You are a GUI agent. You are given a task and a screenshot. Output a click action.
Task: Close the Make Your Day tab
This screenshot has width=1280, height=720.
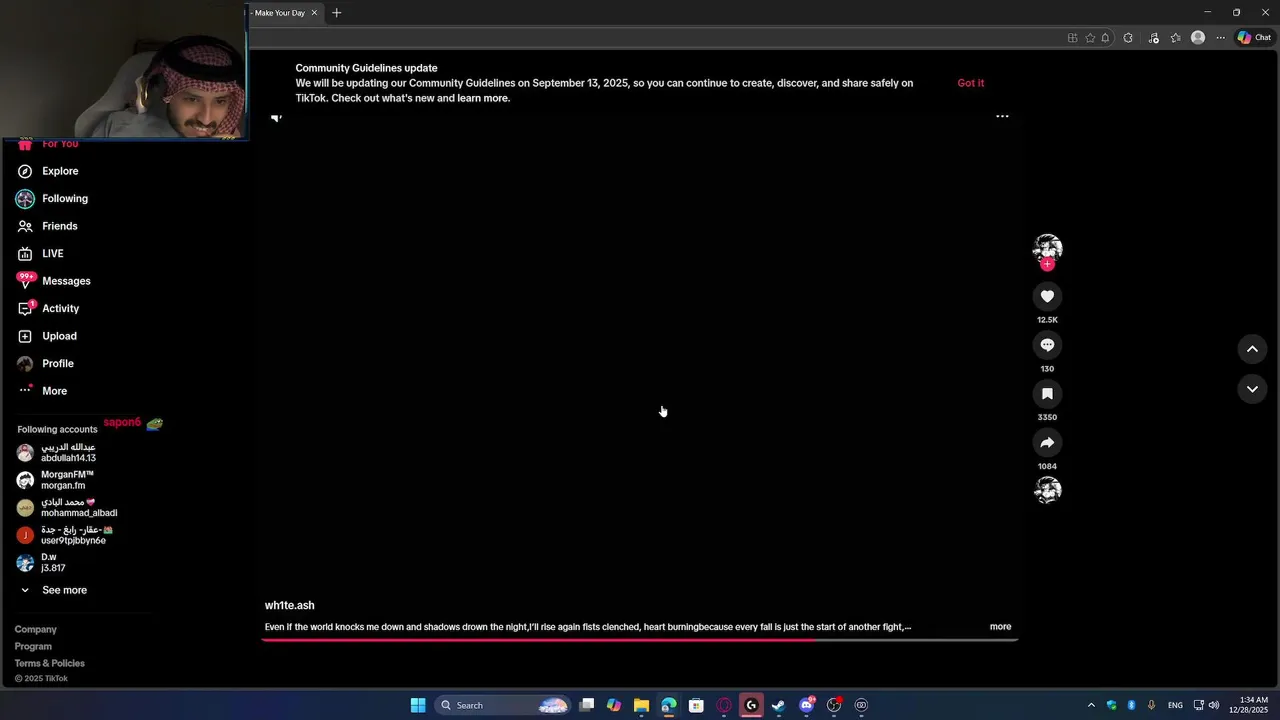[314, 13]
